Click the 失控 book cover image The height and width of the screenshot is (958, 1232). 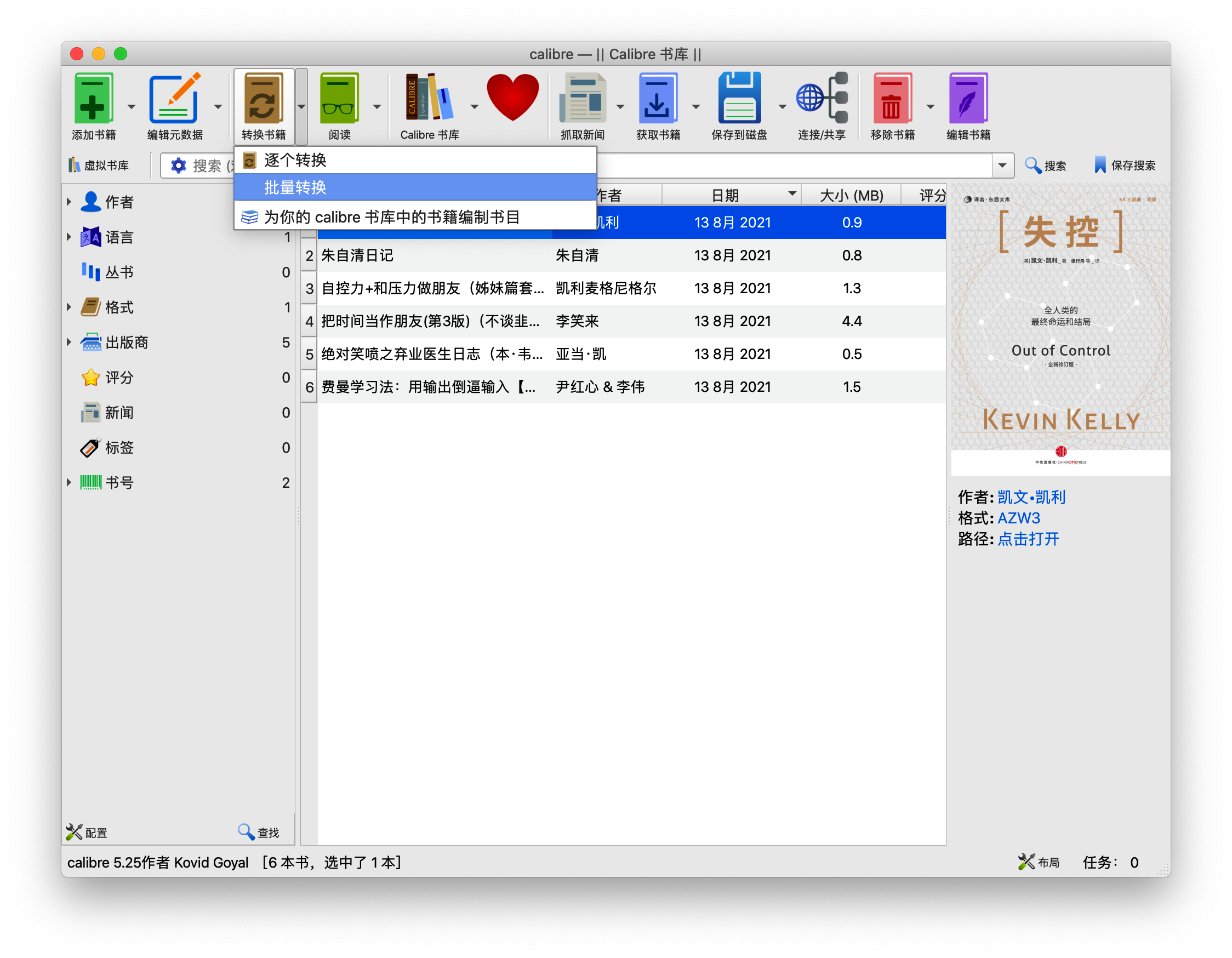(x=1060, y=329)
